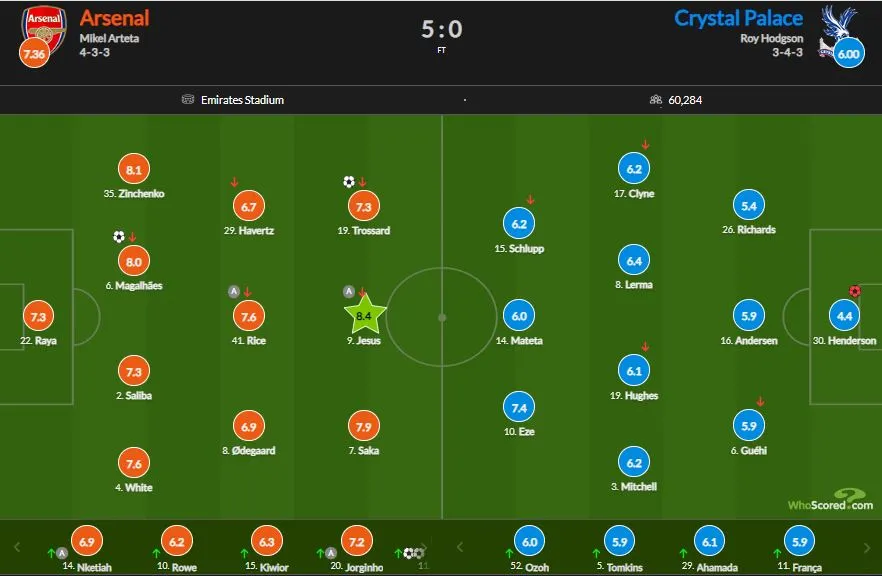Click the goal ball icon beside Magalhães
Screen dimensions: 882x576
[119, 237]
